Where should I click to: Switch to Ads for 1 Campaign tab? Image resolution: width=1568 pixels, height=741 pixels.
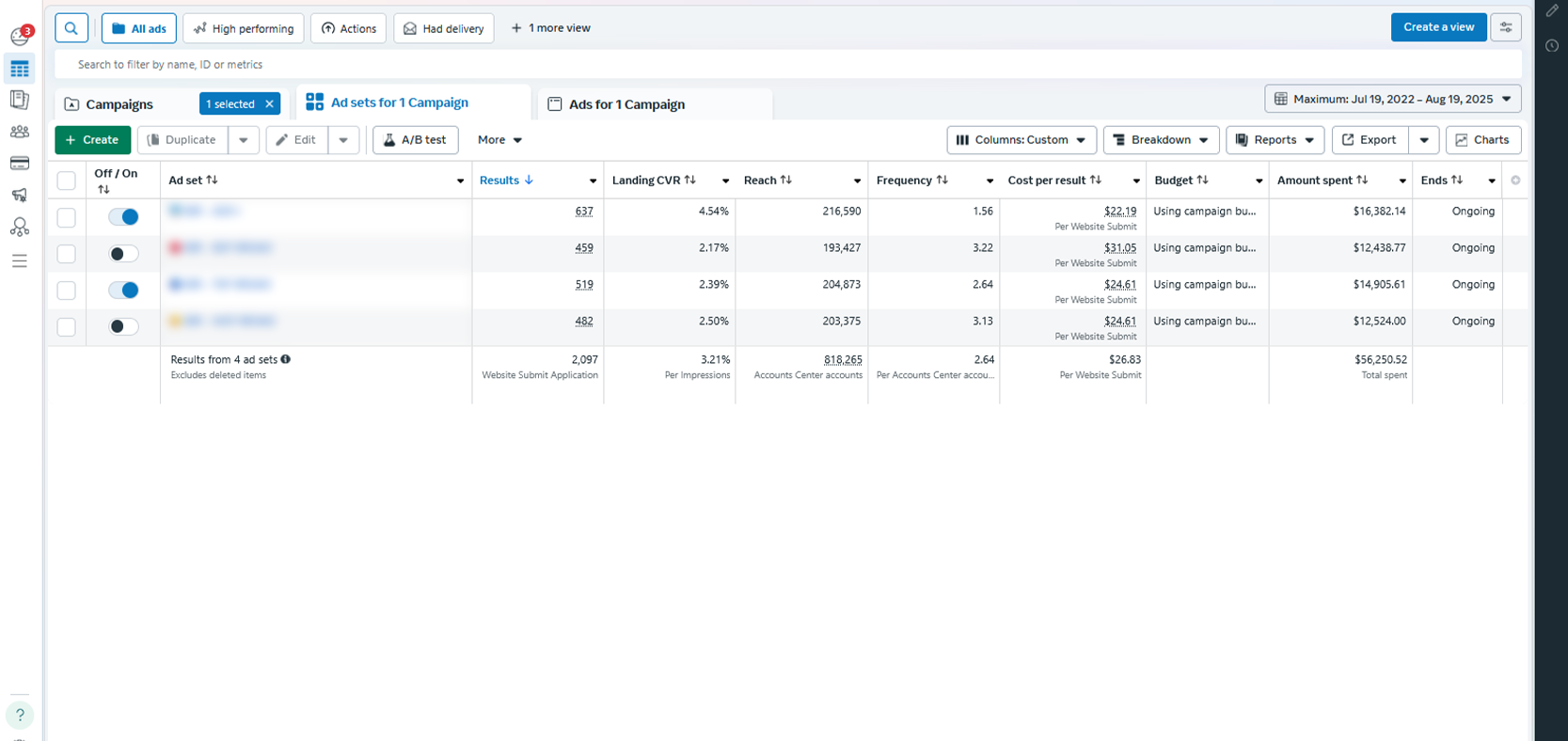point(626,104)
